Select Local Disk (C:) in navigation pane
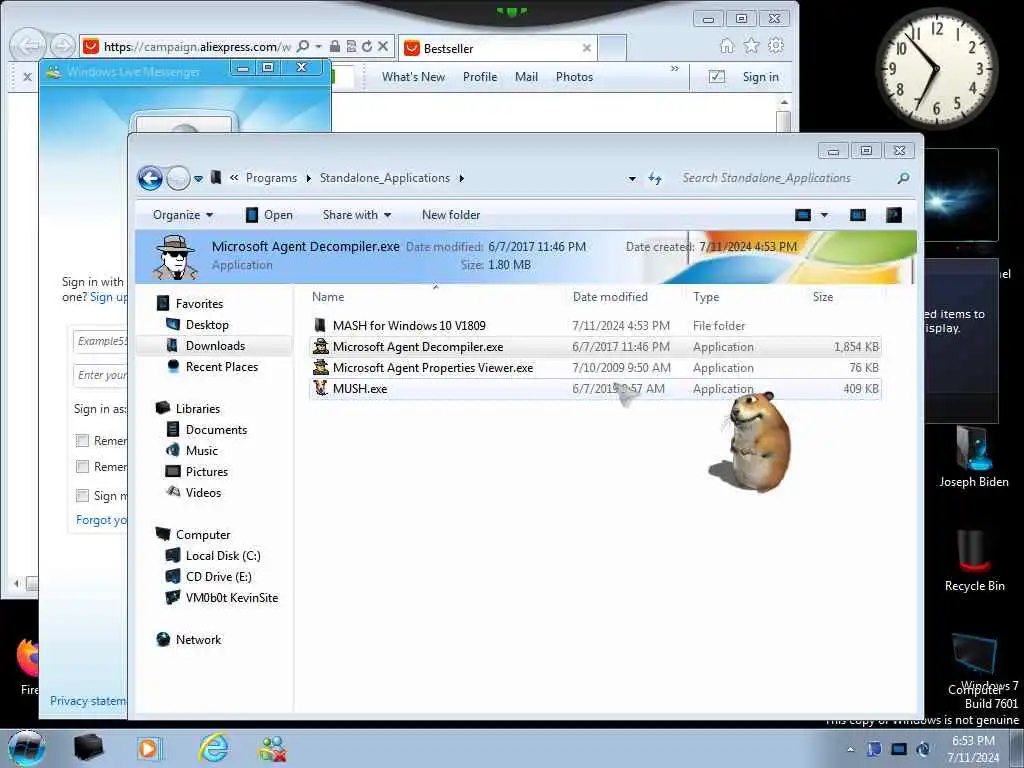 pos(223,556)
